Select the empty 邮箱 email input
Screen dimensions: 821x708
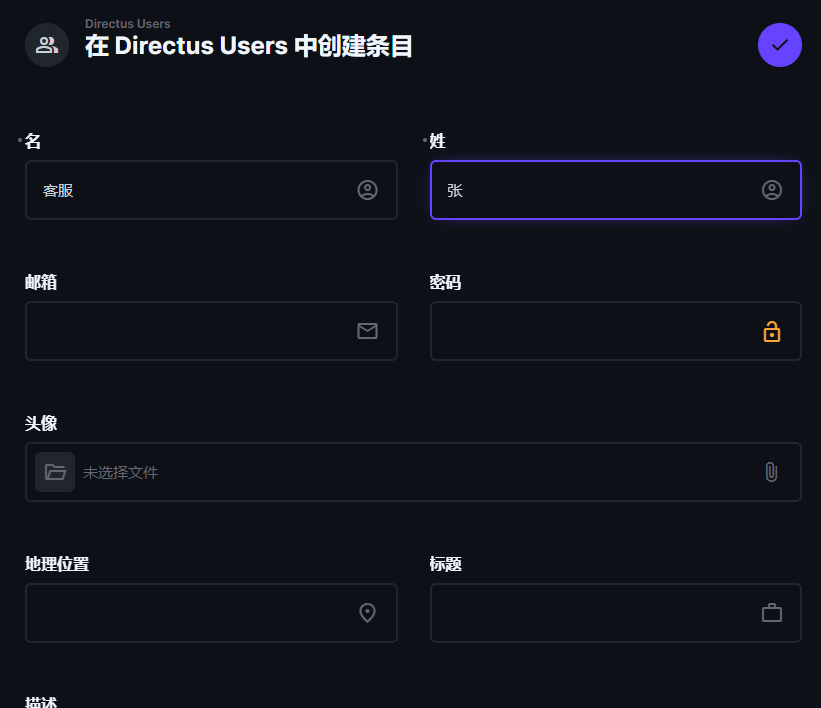[x=212, y=331]
